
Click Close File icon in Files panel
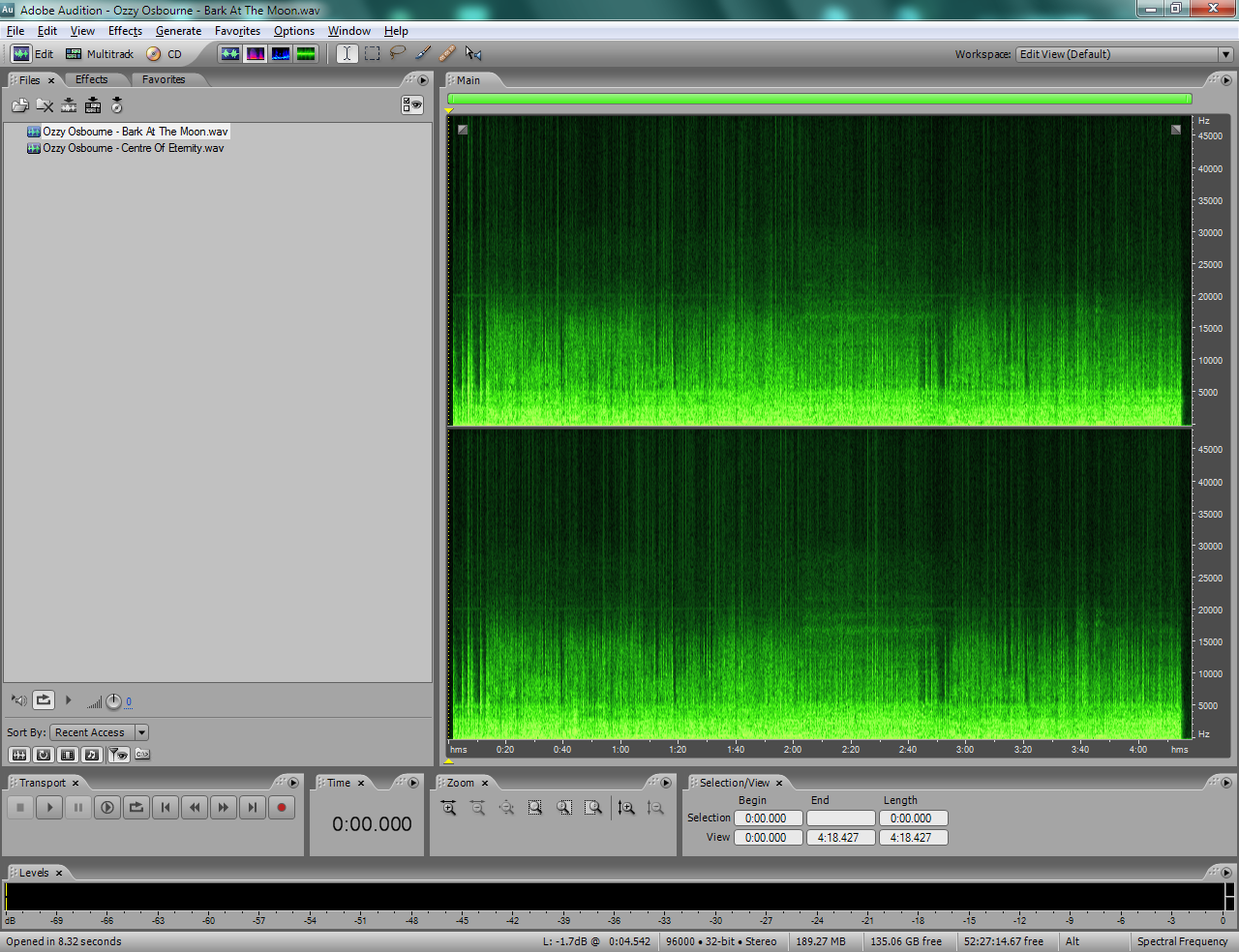45,105
